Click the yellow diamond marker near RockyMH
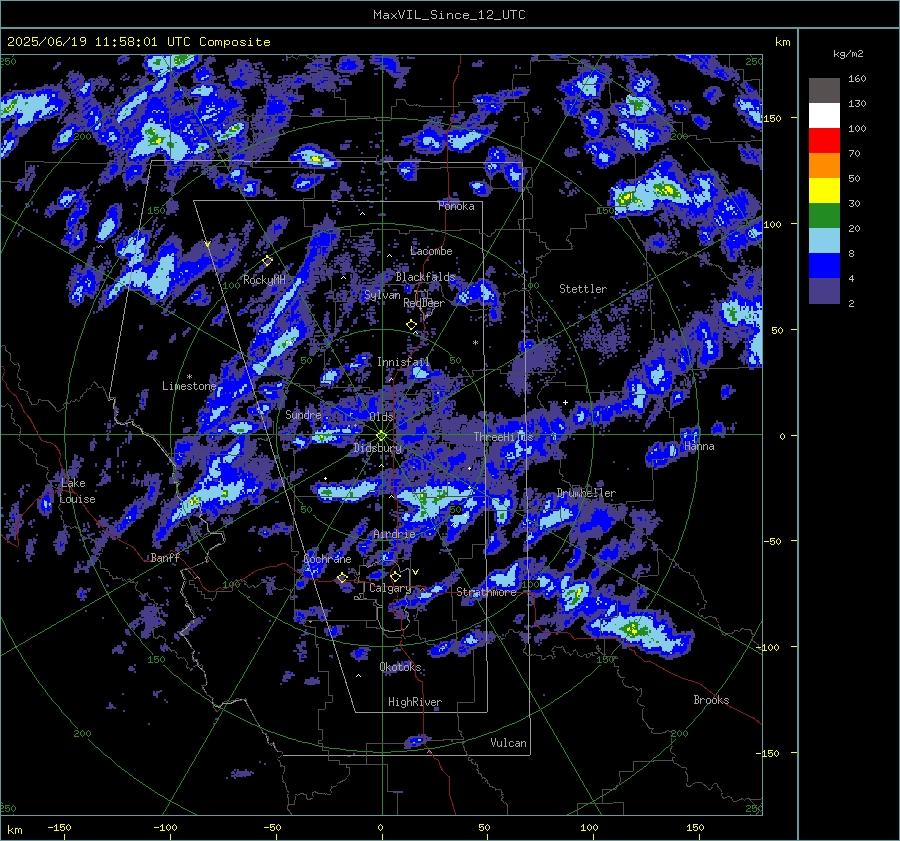 coord(267,261)
